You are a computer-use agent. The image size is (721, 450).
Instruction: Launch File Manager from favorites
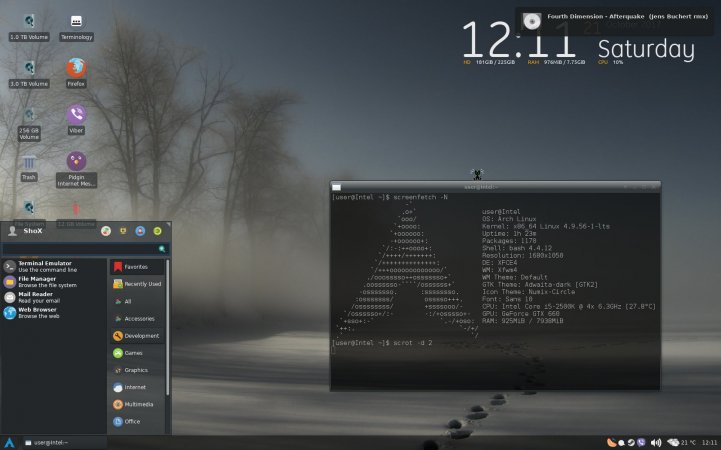coord(54,282)
